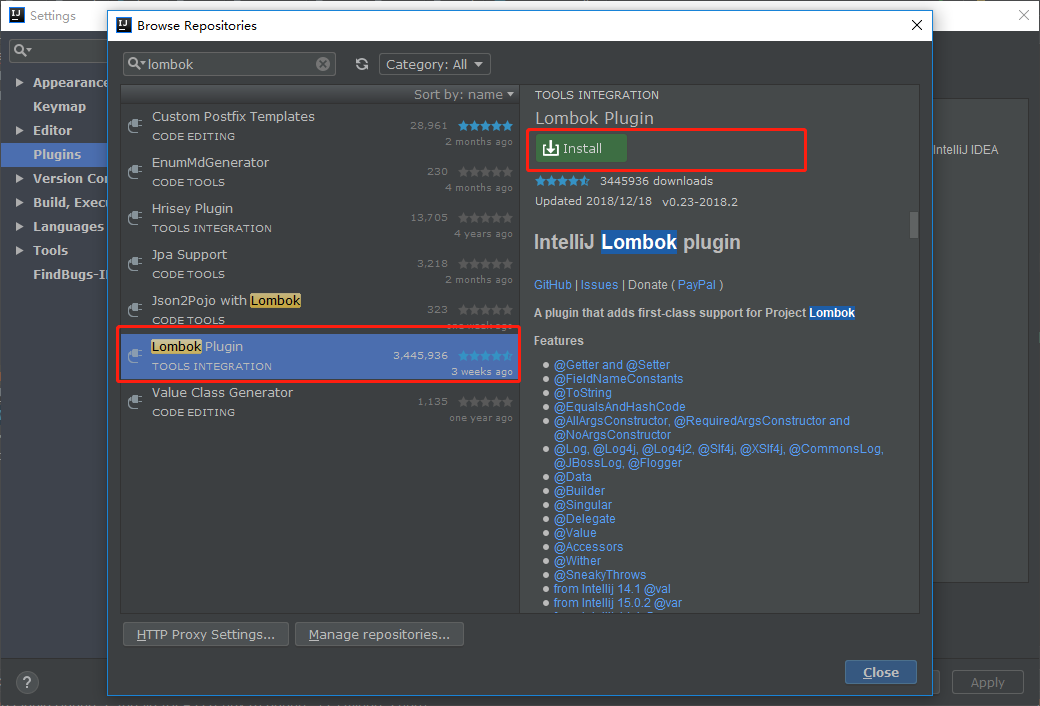The image size is (1040, 706).
Task: Open the @Delegate feature link
Action: (x=584, y=519)
